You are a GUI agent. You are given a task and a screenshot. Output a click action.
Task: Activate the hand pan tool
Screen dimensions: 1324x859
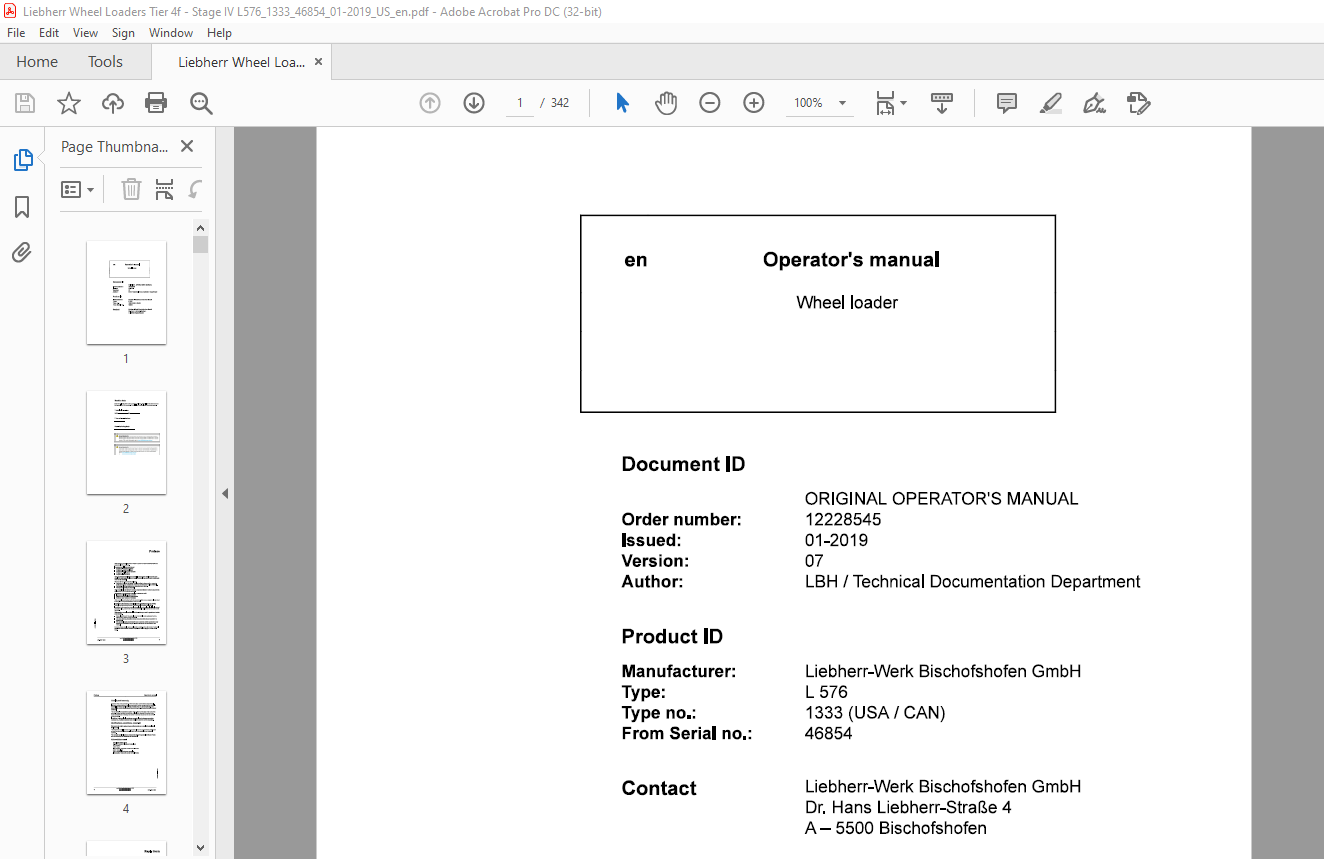(666, 103)
